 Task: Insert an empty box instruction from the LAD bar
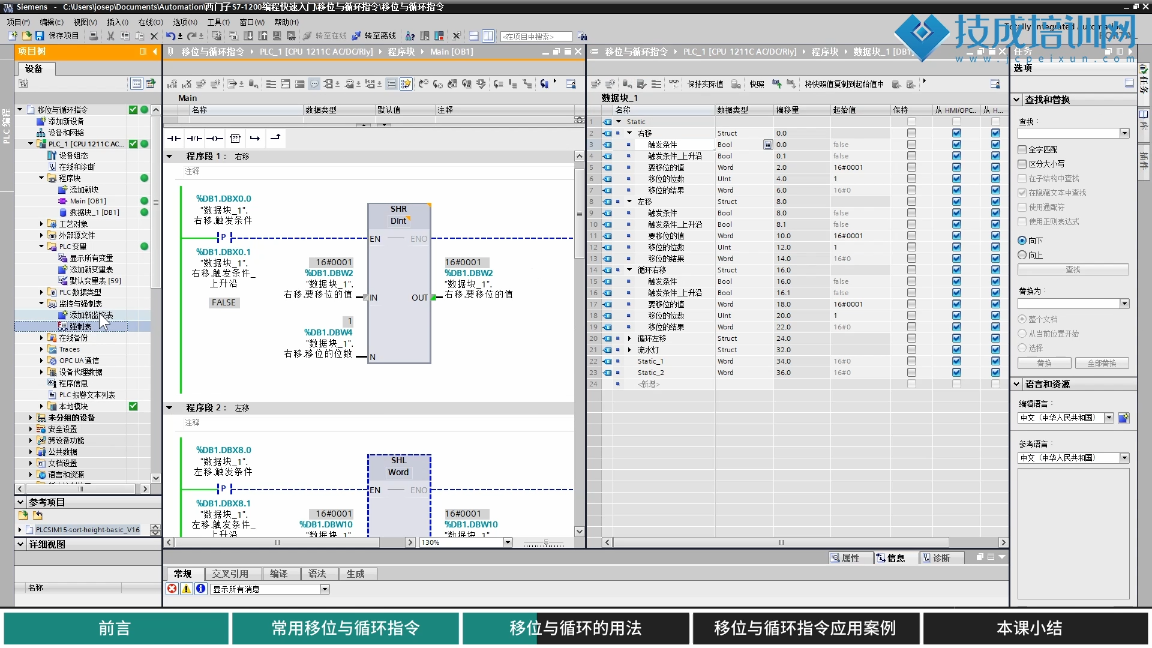[235, 138]
